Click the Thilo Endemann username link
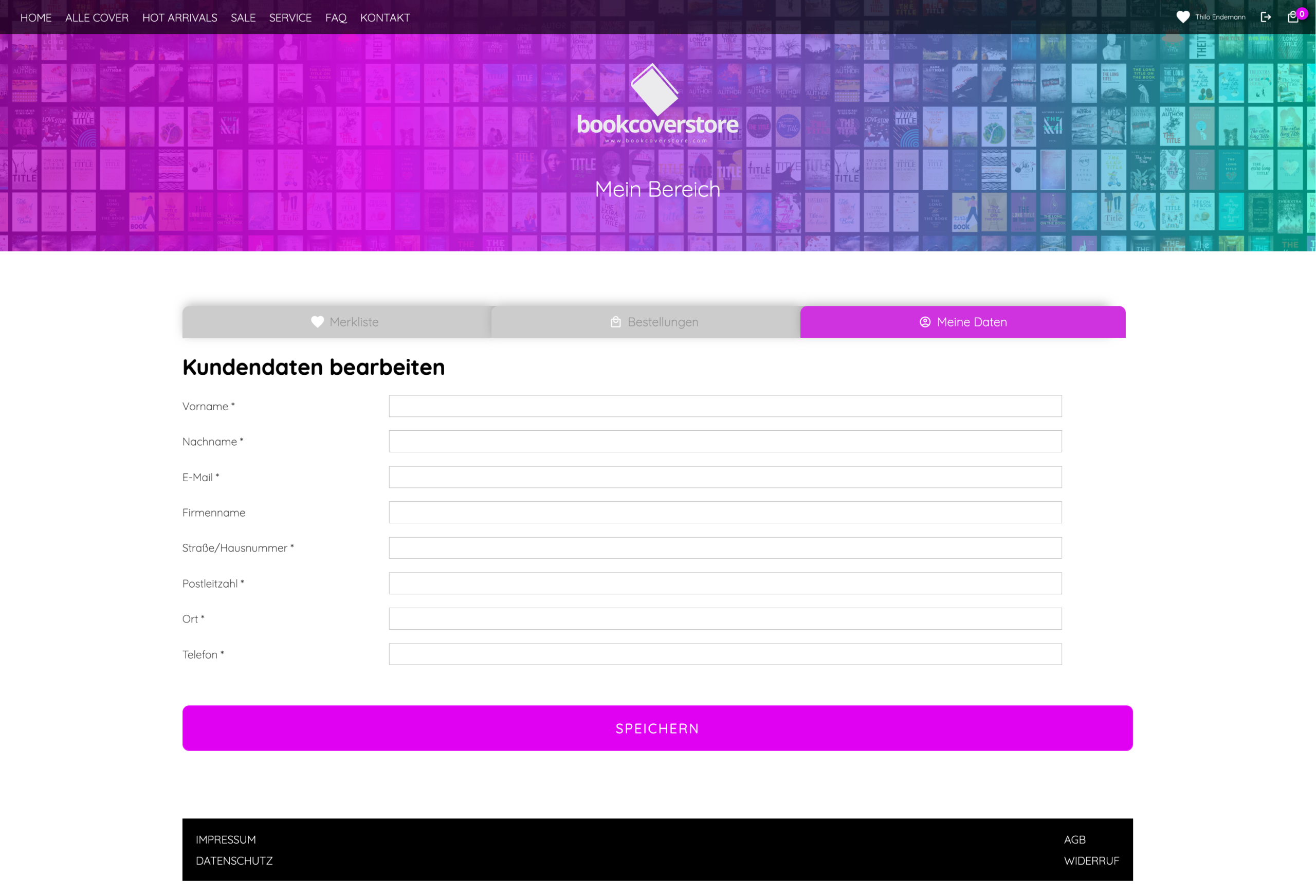 1220,17
